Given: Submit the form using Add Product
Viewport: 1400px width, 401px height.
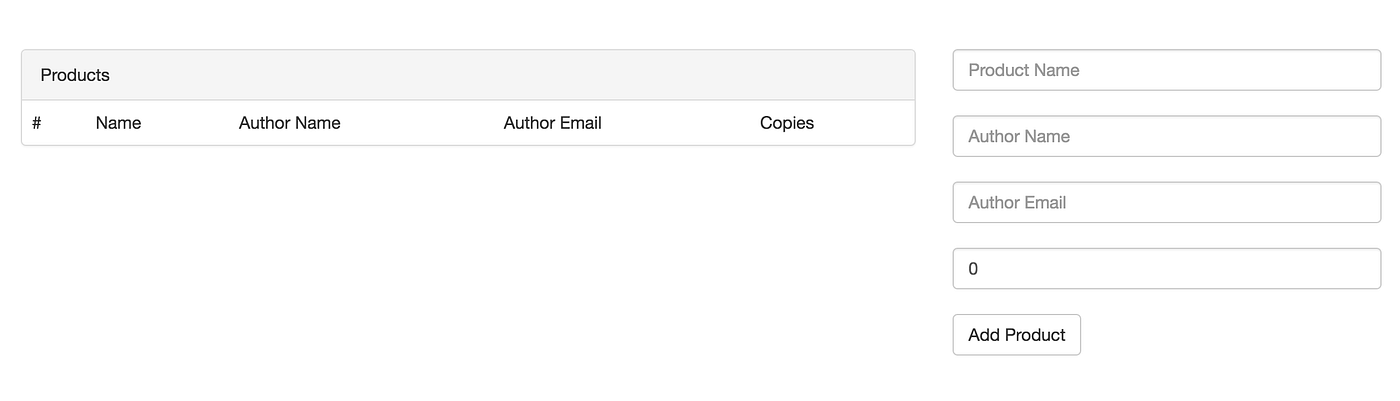Looking at the screenshot, I should point(1016,335).
